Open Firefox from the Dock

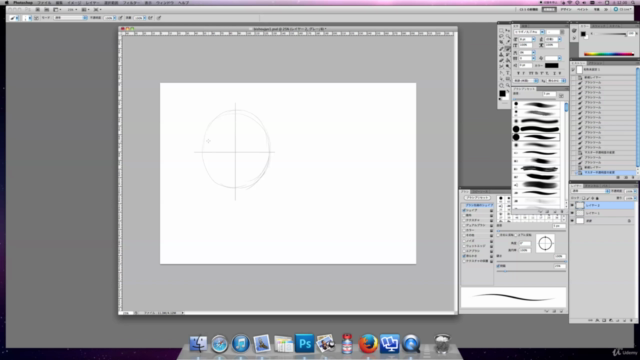click(368, 343)
